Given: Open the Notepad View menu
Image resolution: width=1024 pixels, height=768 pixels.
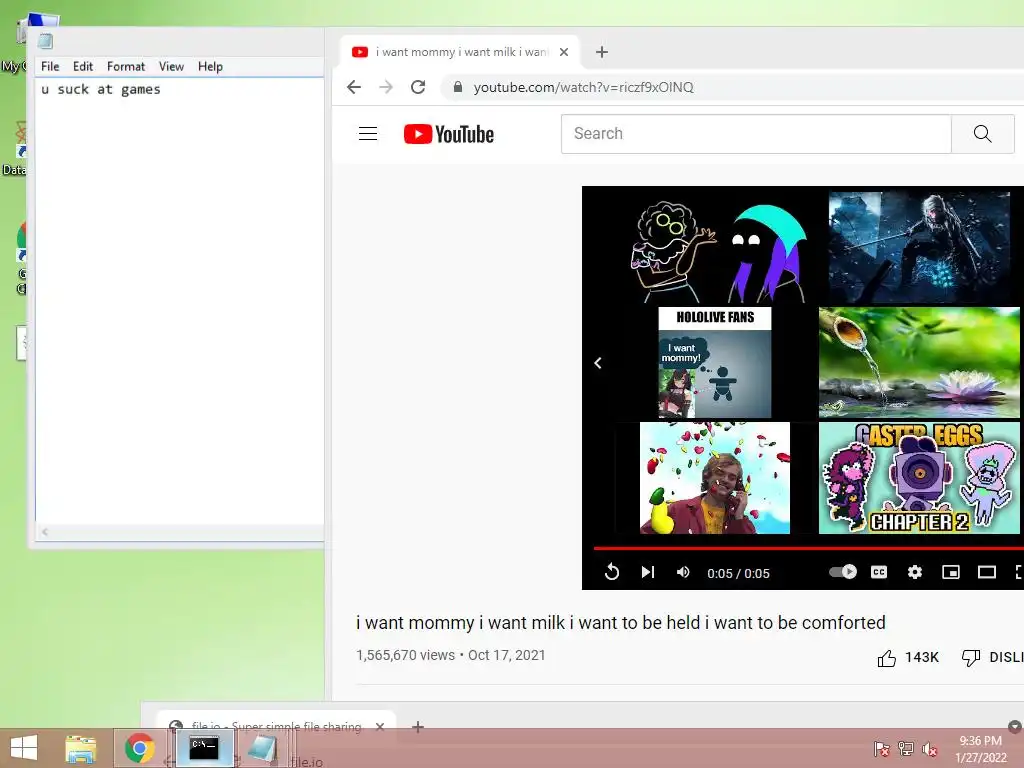Looking at the screenshot, I should (x=171, y=67).
